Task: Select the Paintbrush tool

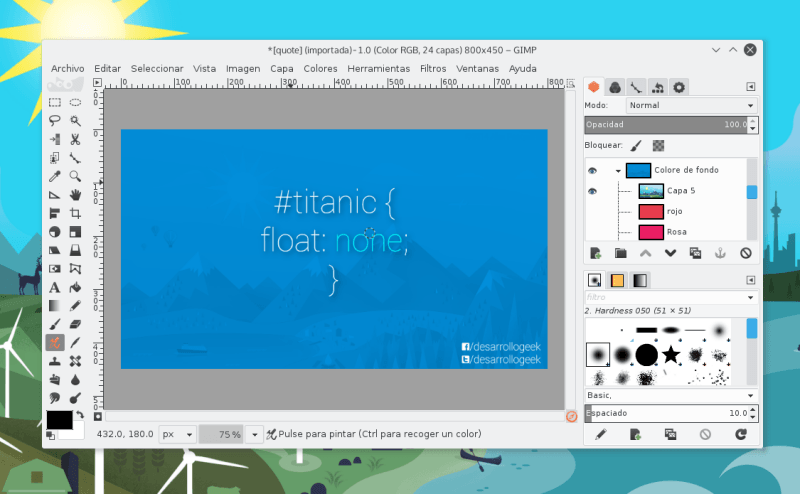Action: pyautogui.click(x=55, y=324)
